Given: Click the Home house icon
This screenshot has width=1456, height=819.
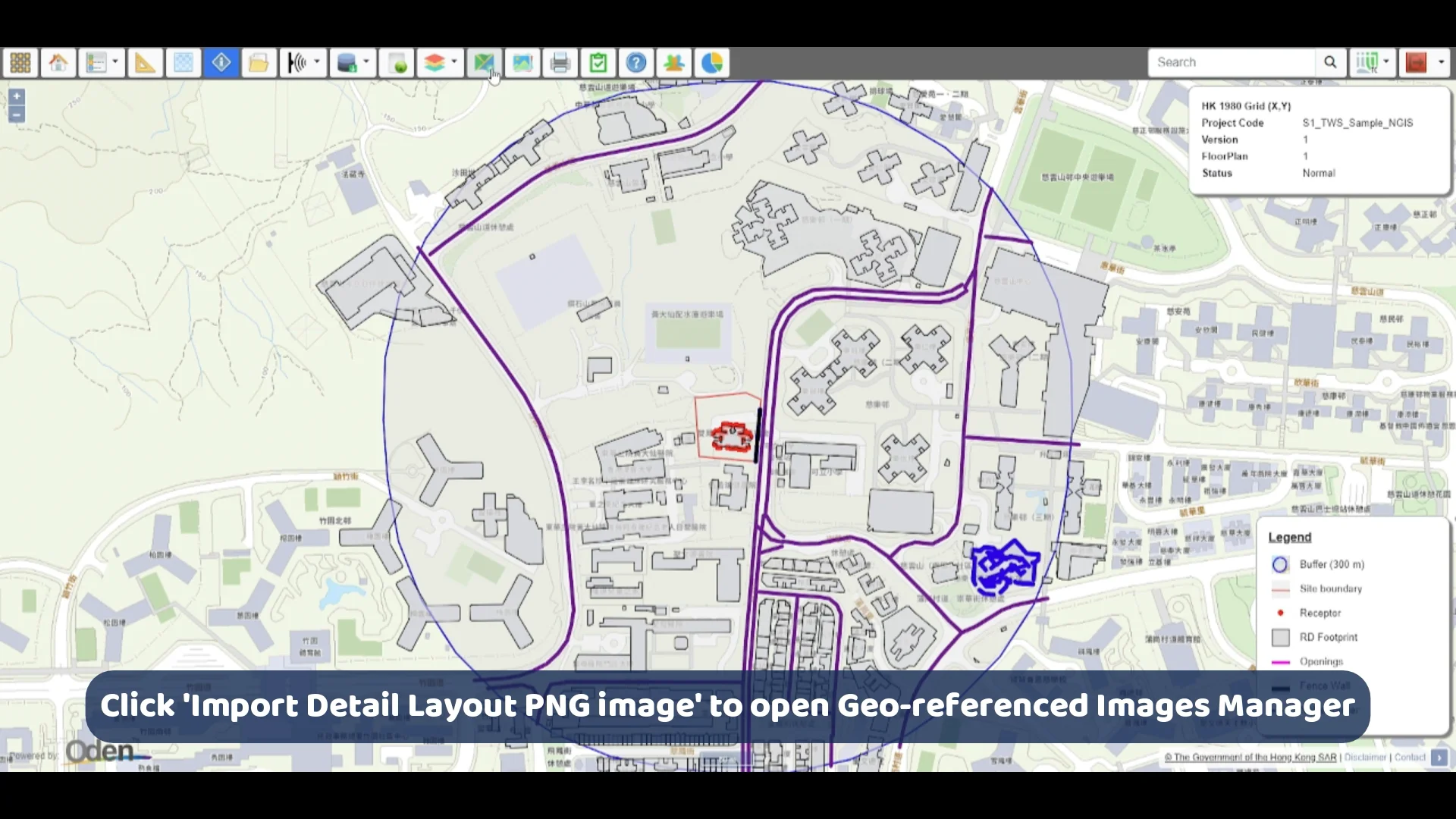Looking at the screenshot, I should click(x=58, y=63).
